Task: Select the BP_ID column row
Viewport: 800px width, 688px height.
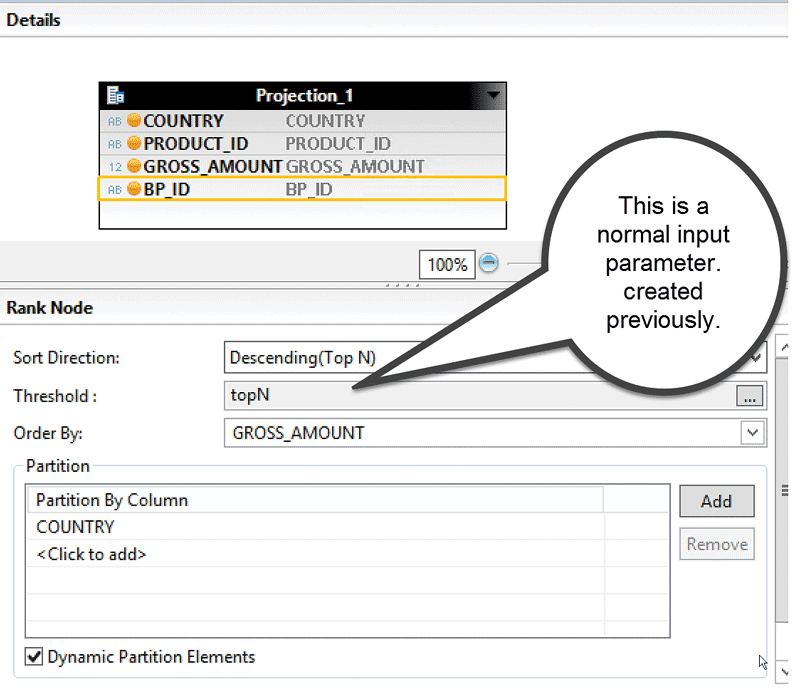Action: (302, 189)
